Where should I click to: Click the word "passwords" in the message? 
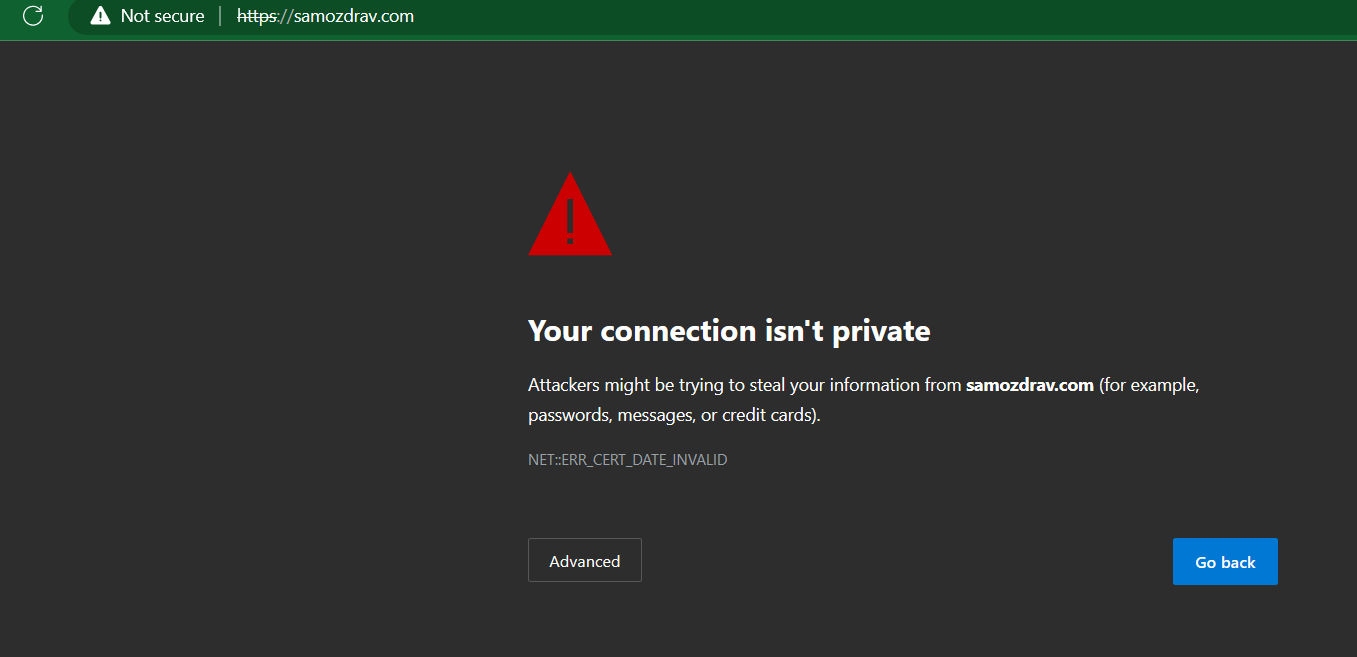[568, 415]
